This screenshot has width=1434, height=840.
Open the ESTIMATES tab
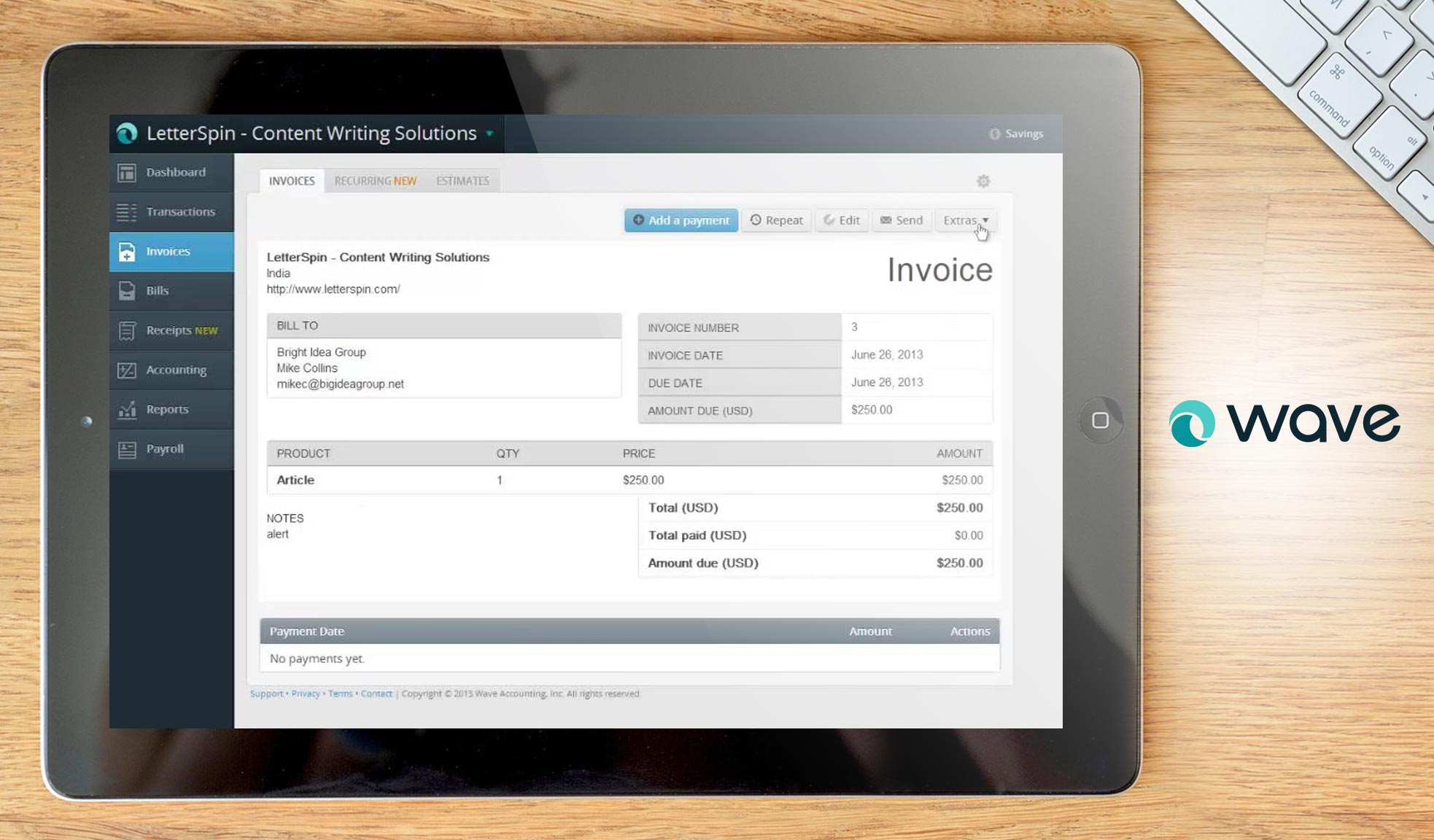463,181
